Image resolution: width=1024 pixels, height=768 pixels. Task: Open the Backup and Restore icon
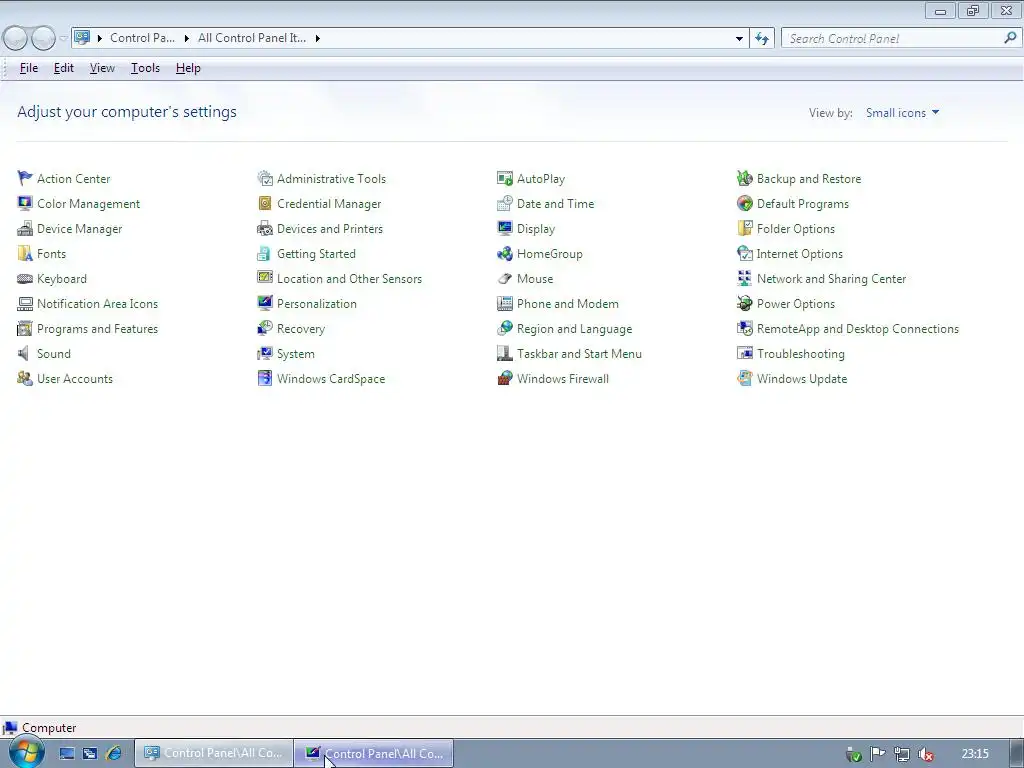(x=744, y=178)
